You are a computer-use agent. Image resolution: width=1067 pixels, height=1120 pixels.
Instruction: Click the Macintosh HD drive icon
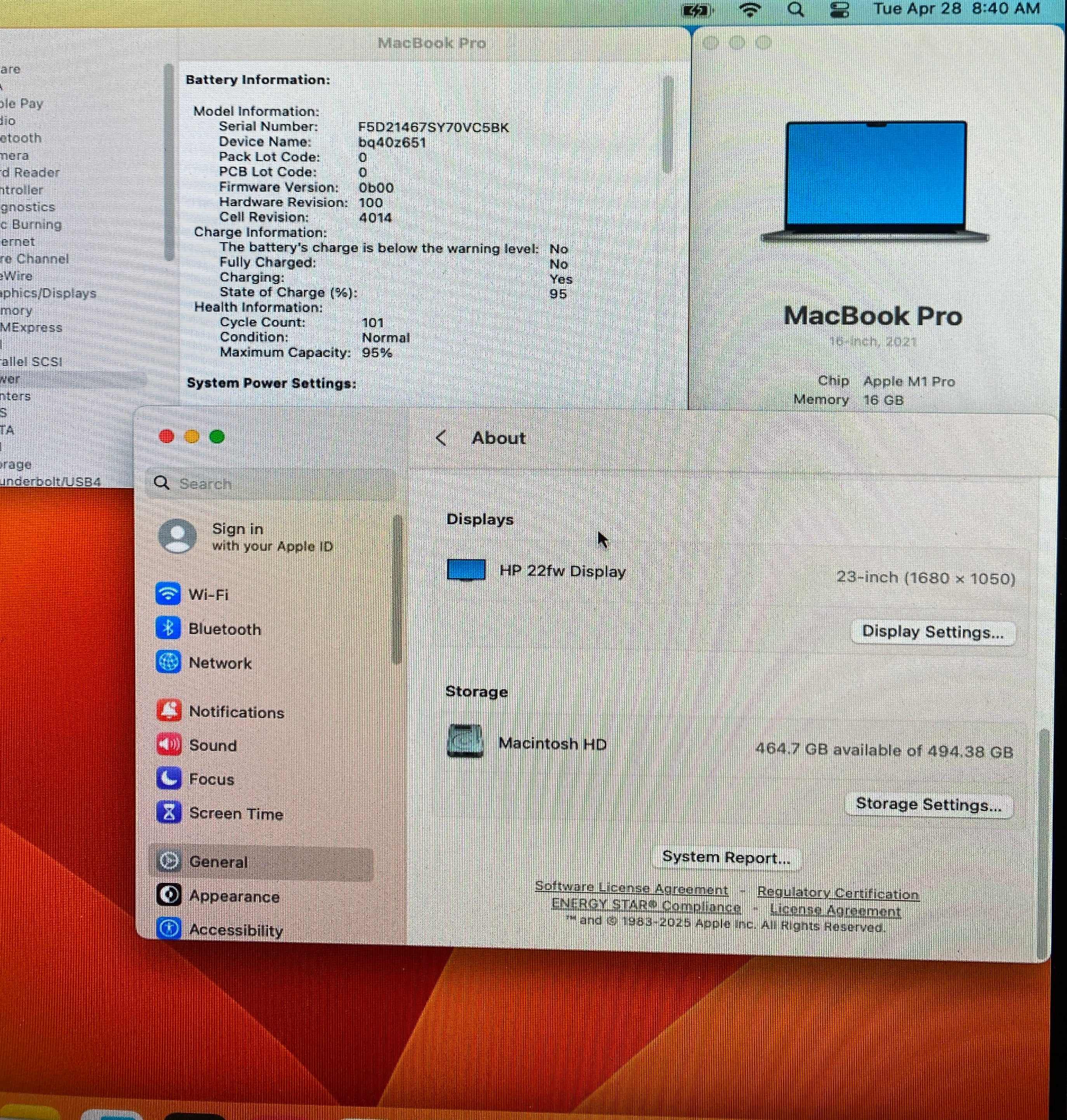[465, 741]
